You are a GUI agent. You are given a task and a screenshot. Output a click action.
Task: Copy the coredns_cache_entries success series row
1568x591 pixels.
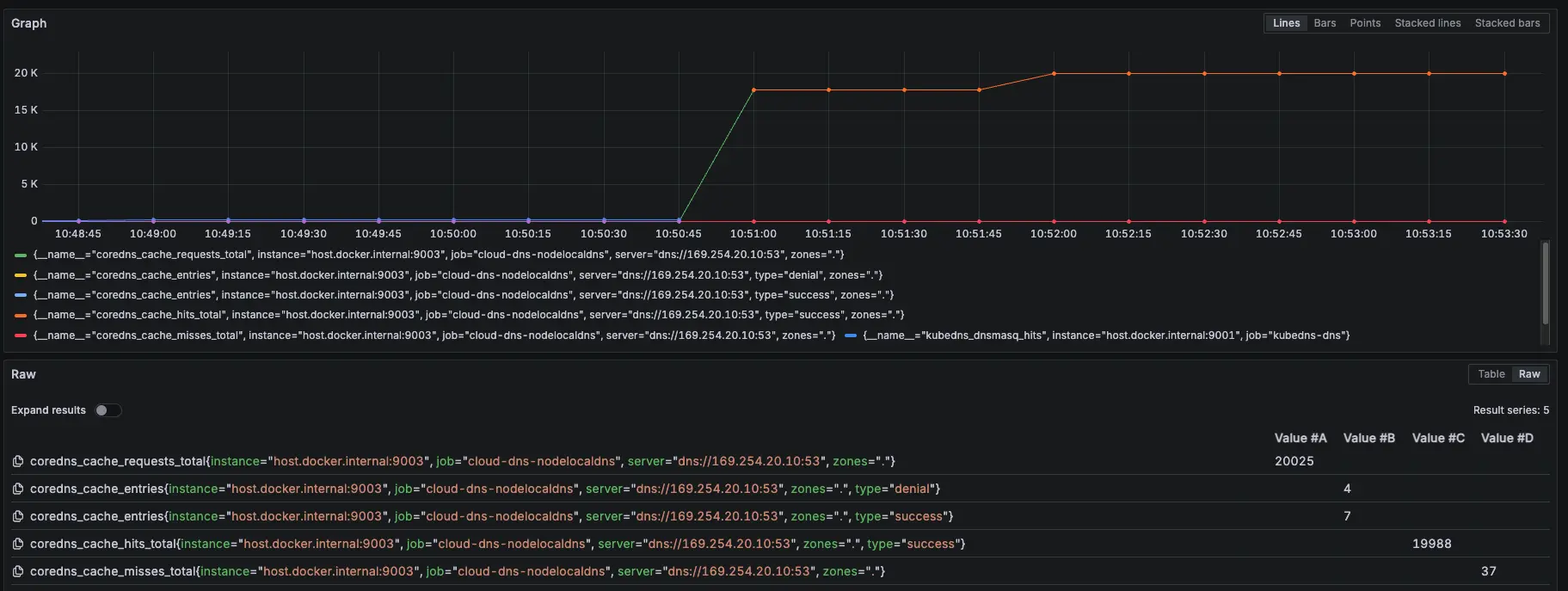click(x=18, y=517)
